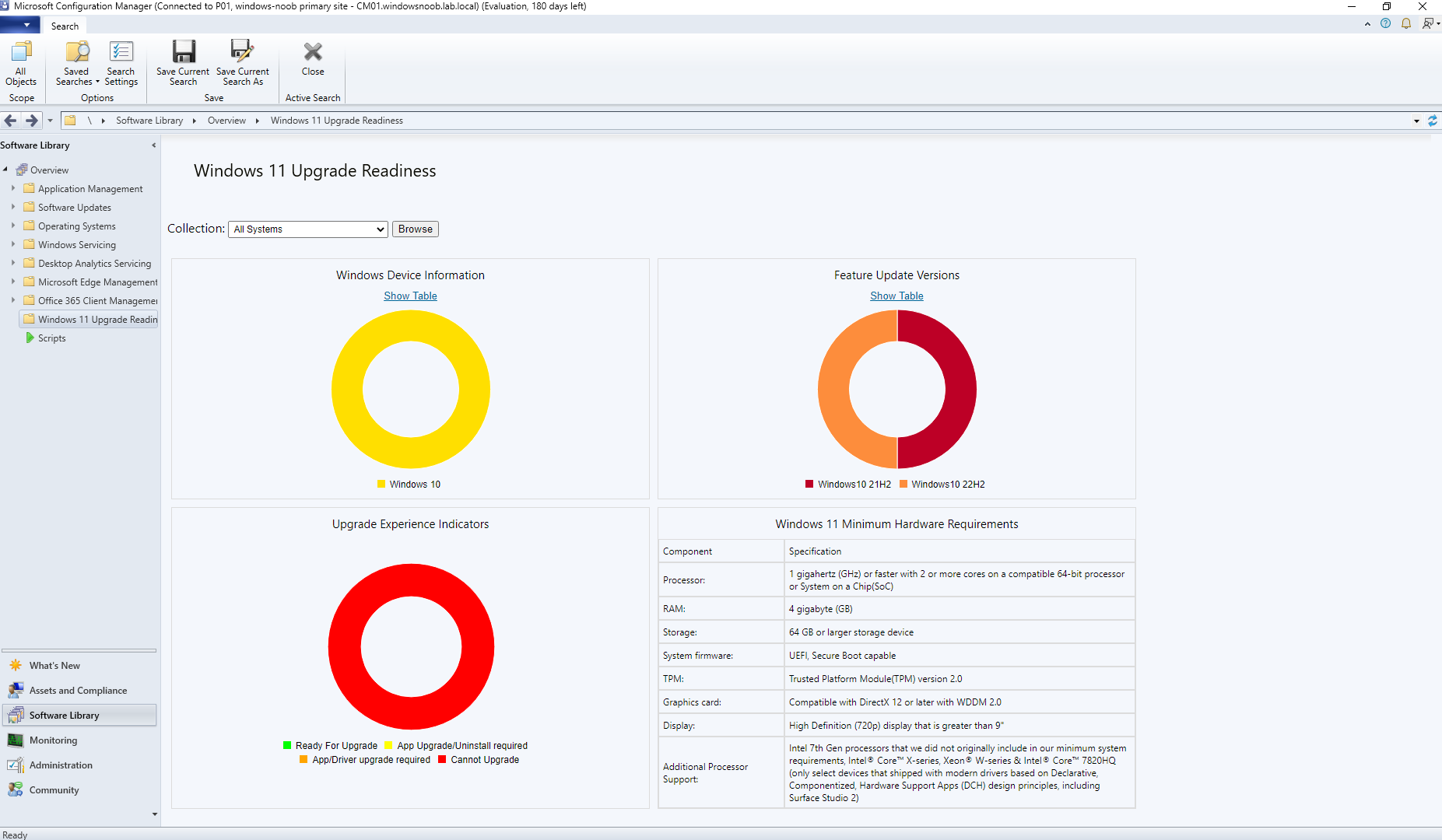Select Windows 11 Upgrade Readiness breadcrumb

click(337, 121)
